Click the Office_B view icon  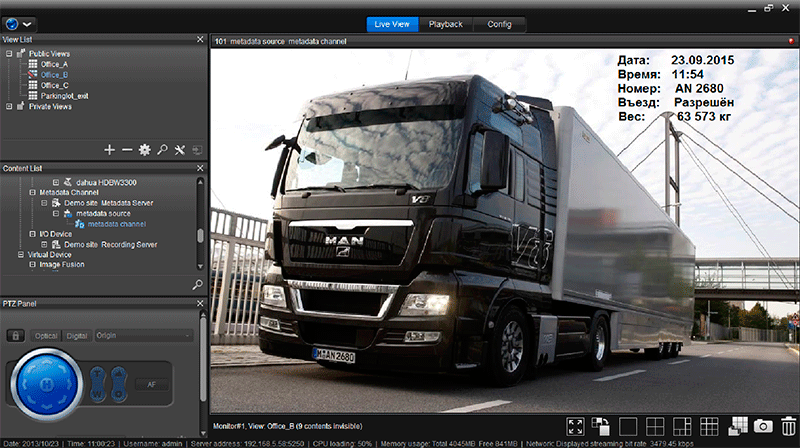click(33, 74)
